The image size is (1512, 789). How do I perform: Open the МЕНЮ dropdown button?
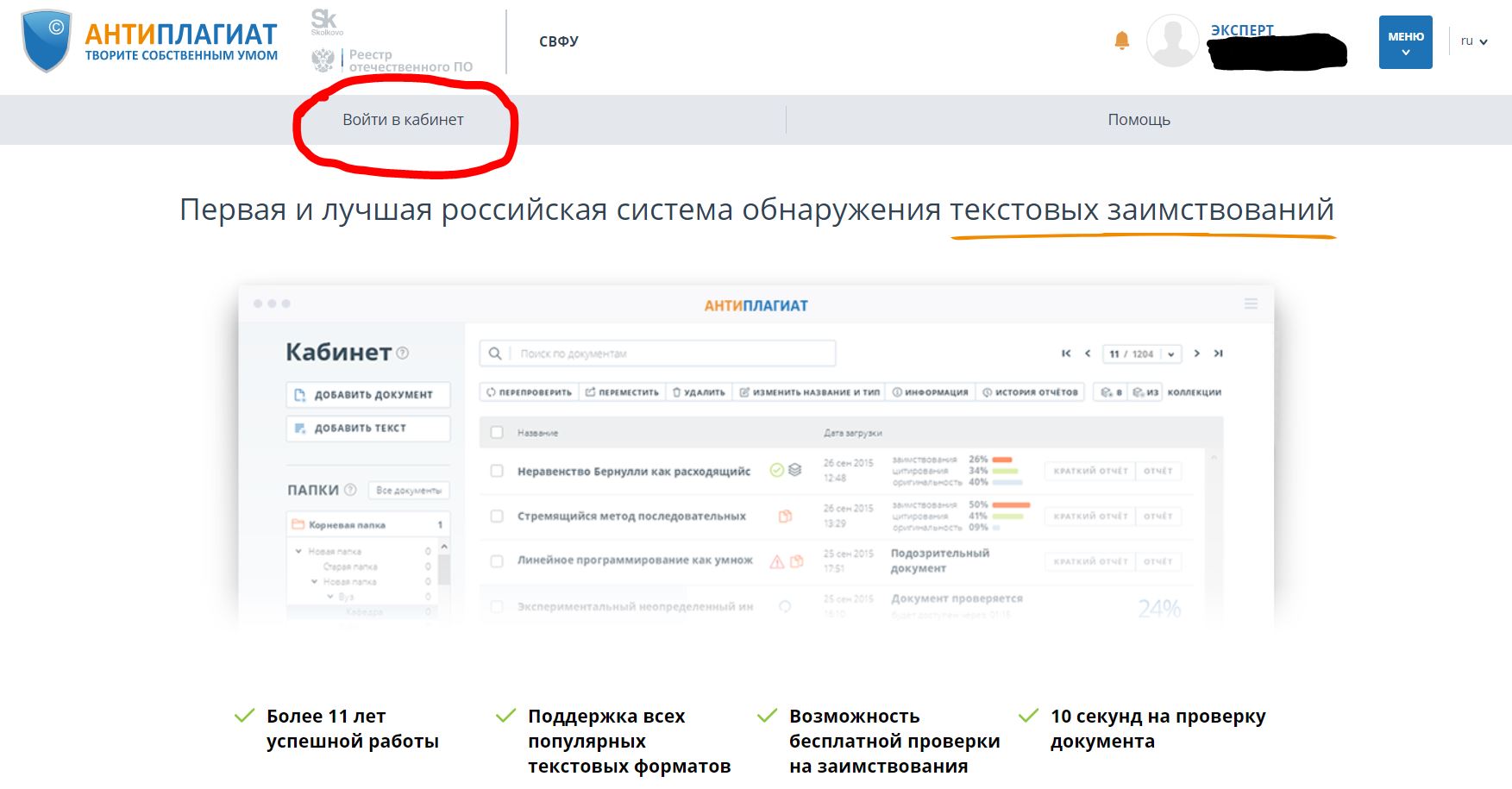pyautogui.click(x=1406, y=42)
